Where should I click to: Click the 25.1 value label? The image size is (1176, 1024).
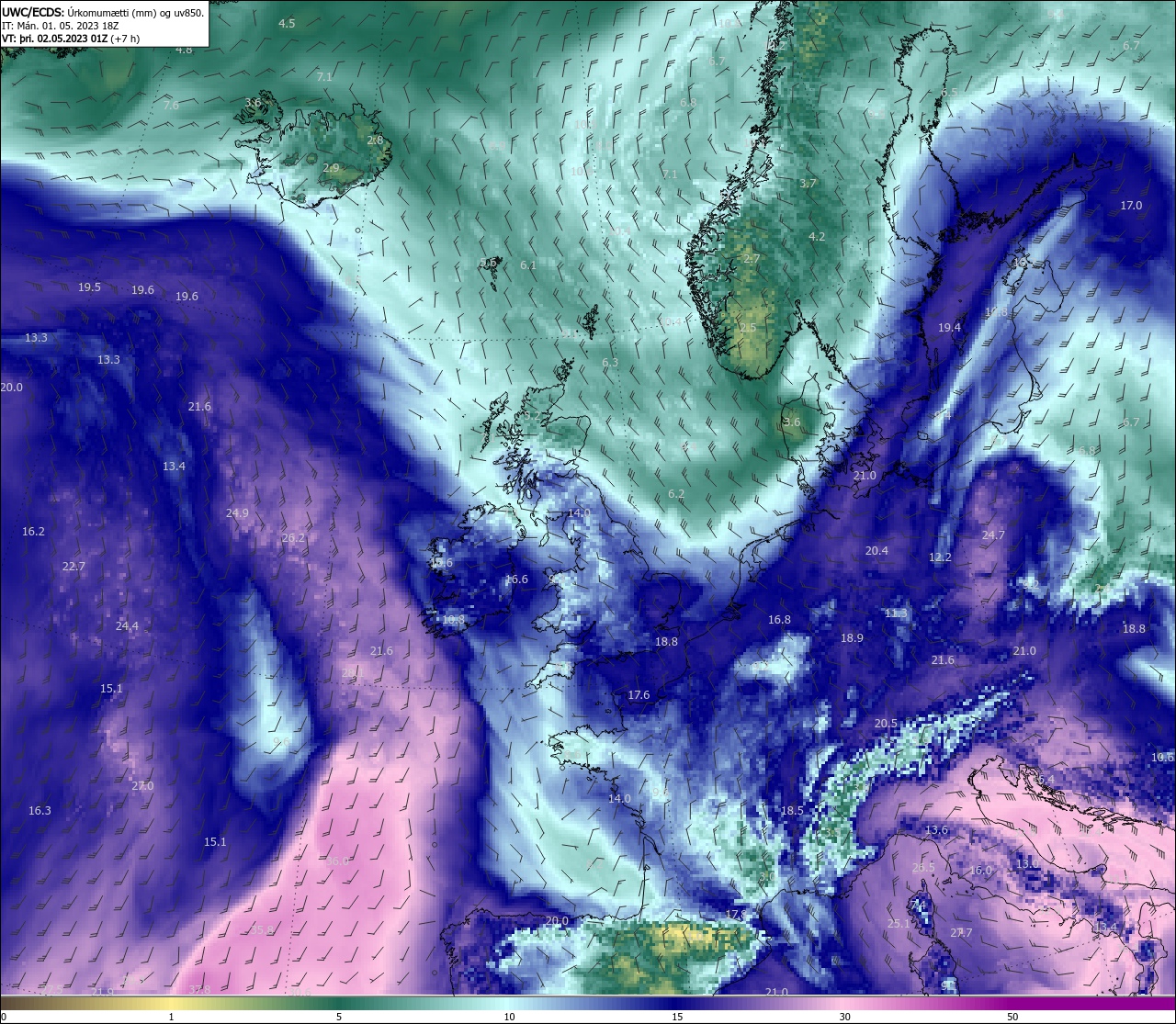[899, 923]
